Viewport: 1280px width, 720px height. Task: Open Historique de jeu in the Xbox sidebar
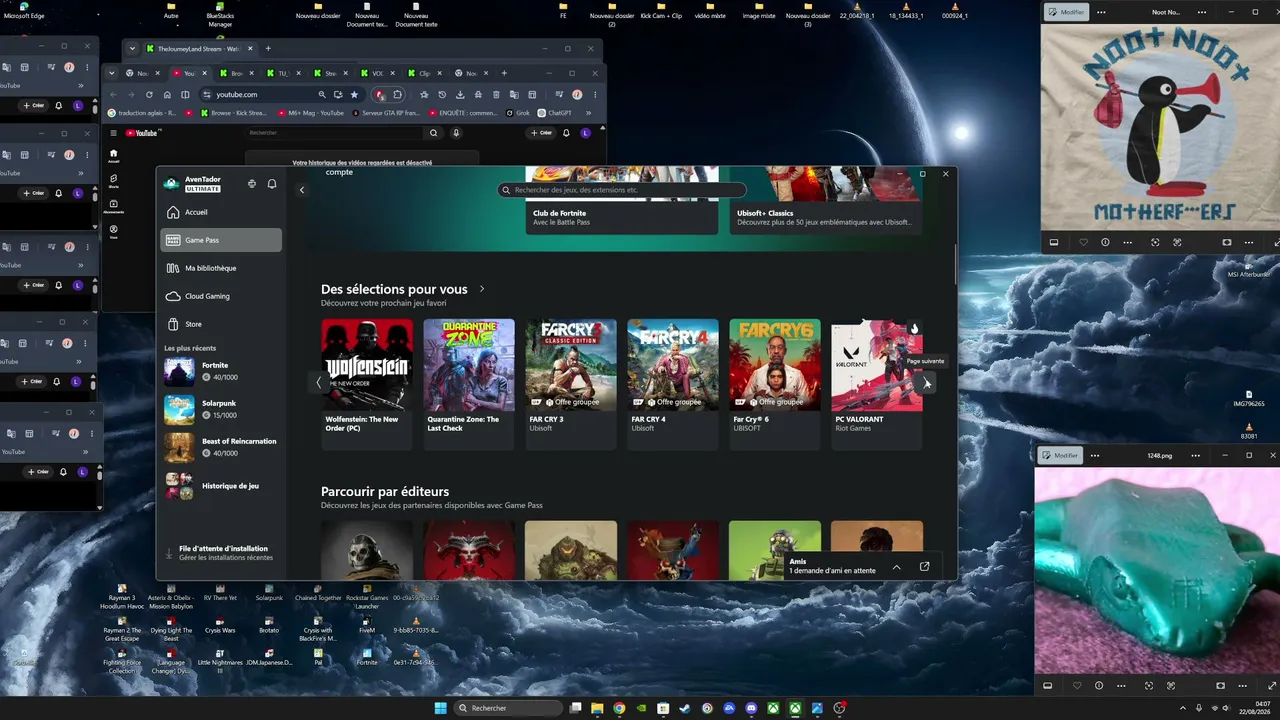point(220,486)
